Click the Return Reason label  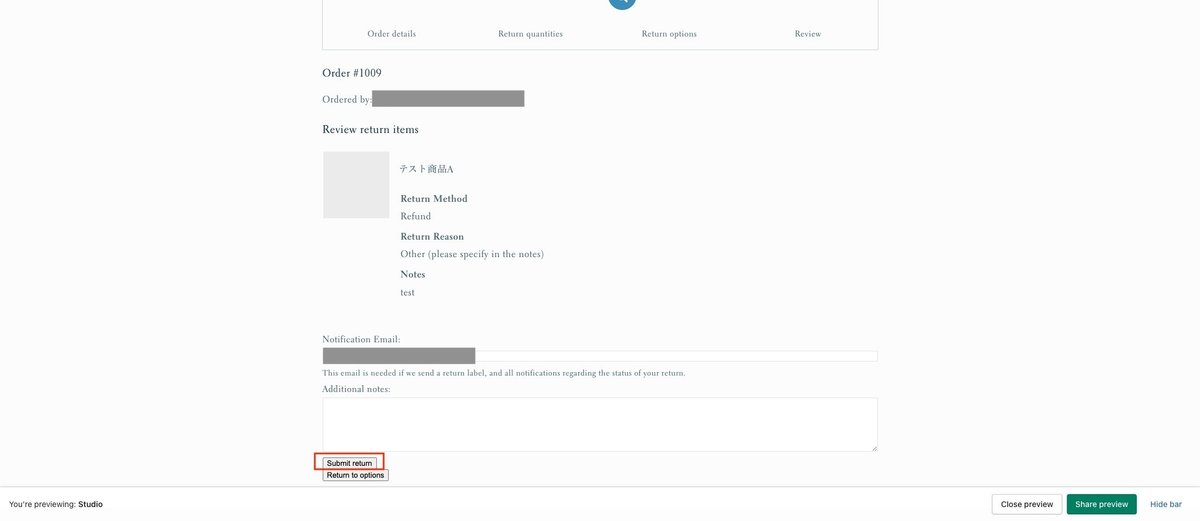coord(432,236)
